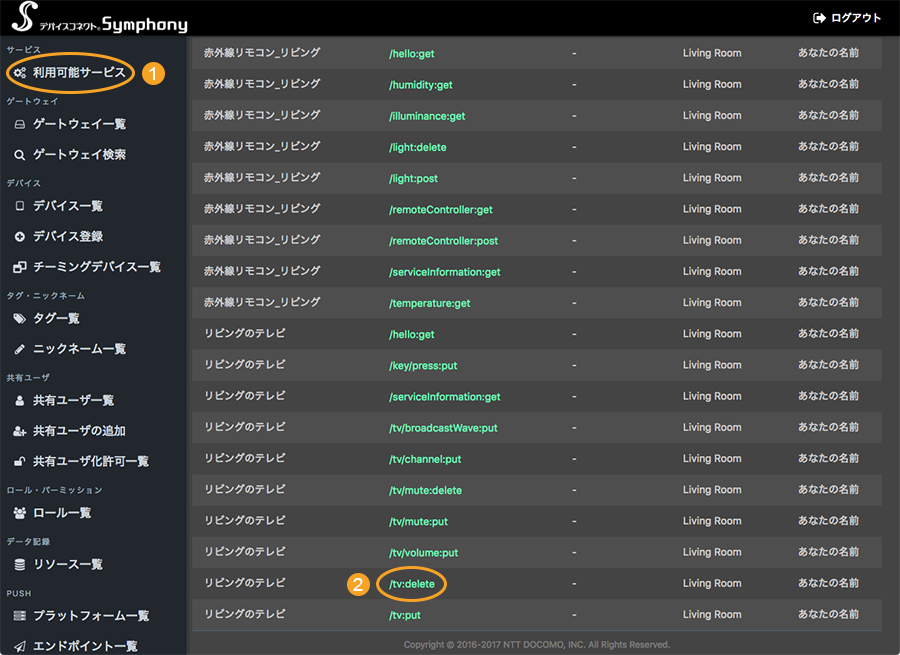The image size is (900, 655).
Task: Open the /tv:delete service link
Action: (x=412, y=584)
